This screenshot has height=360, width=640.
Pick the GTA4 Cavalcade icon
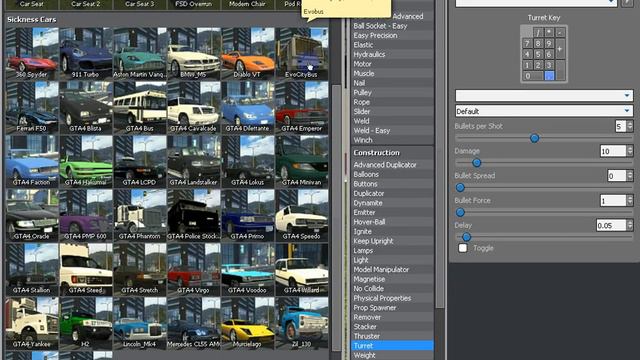point(193,107)
